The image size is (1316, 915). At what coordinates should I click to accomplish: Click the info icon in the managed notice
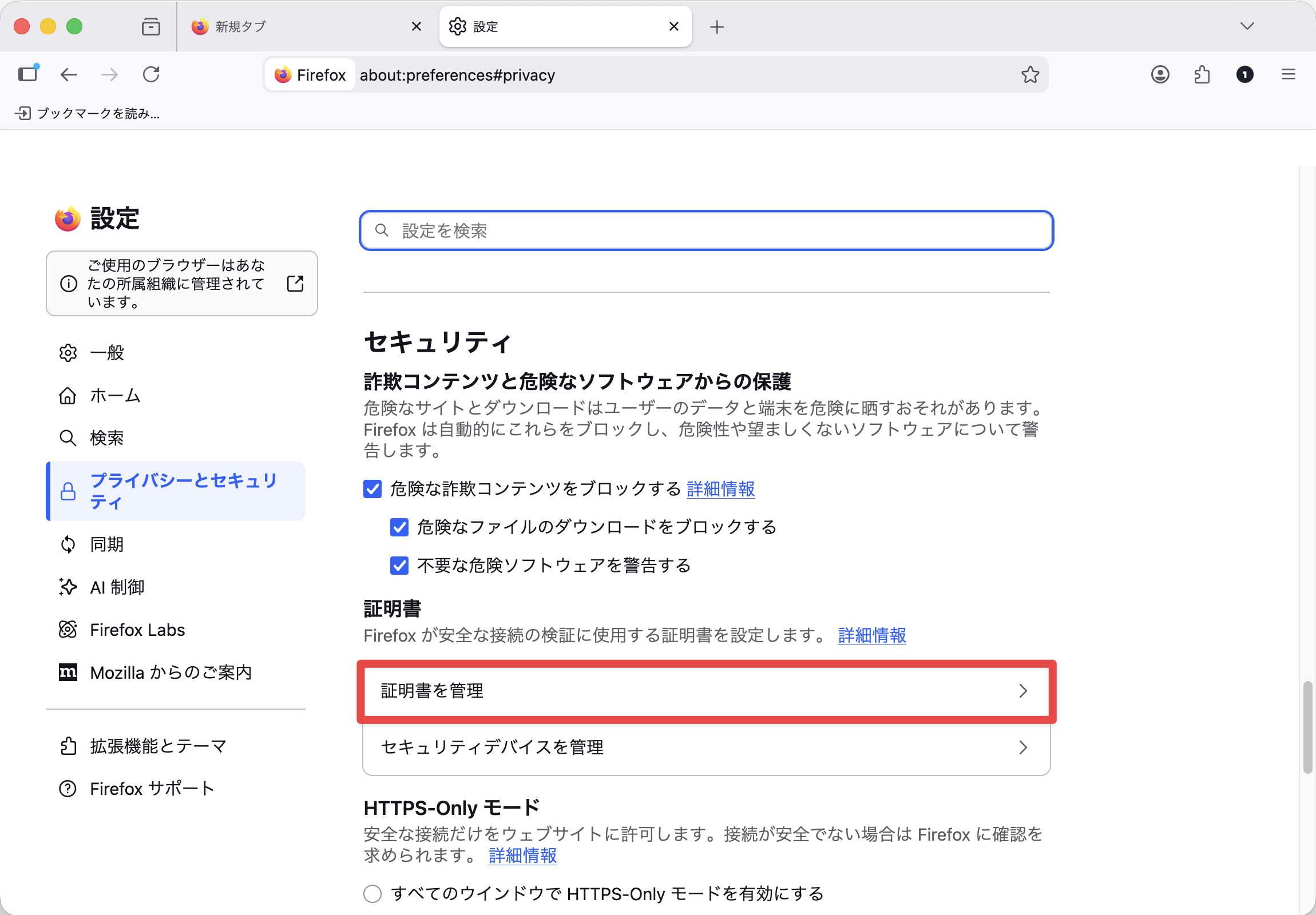pos(68,283)
